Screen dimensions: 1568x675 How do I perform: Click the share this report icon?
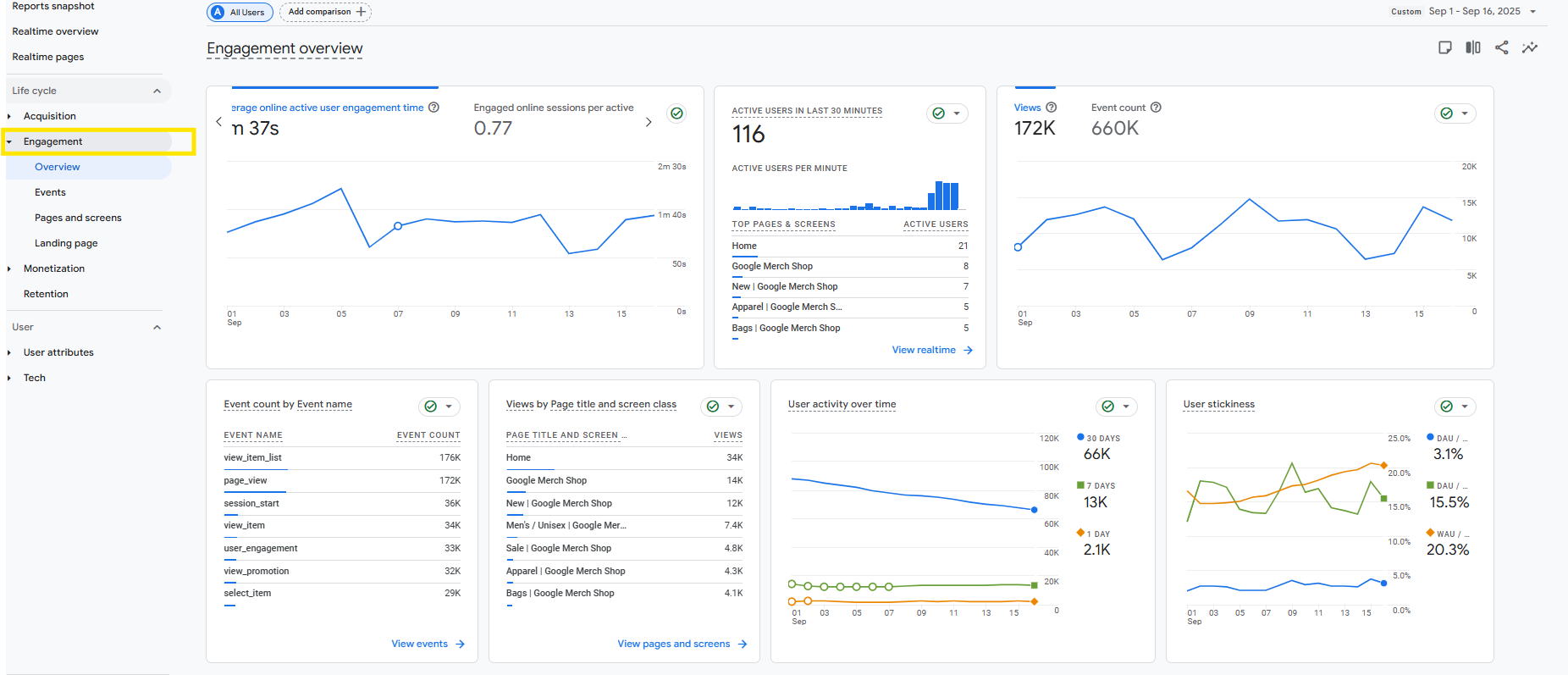pyautogui.click(x=1501, y=47)
